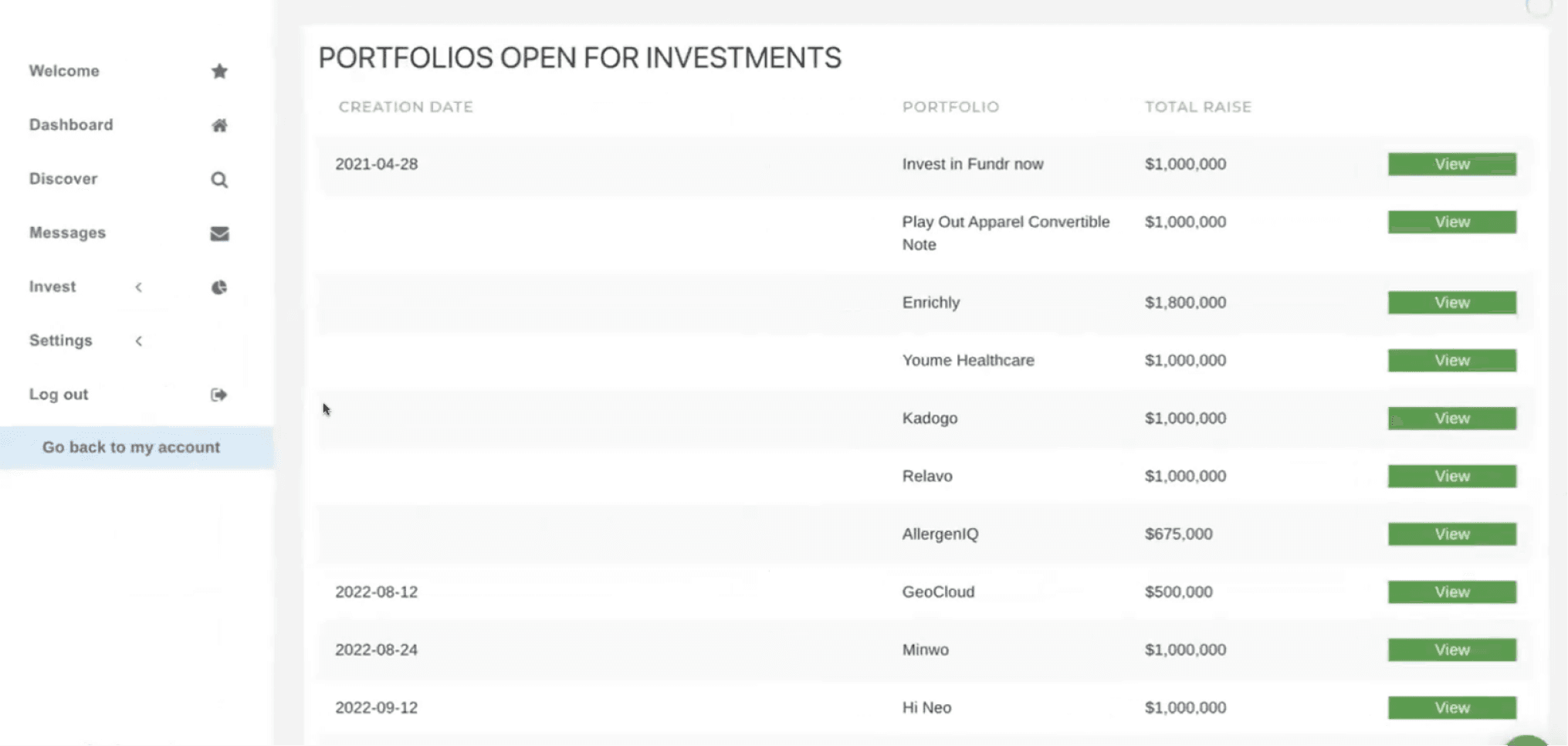This screenshot has width=1568, height=746.
Task: Click the Enrichly portfolio name
Action: pyautogui.click(x=930, y=302)
